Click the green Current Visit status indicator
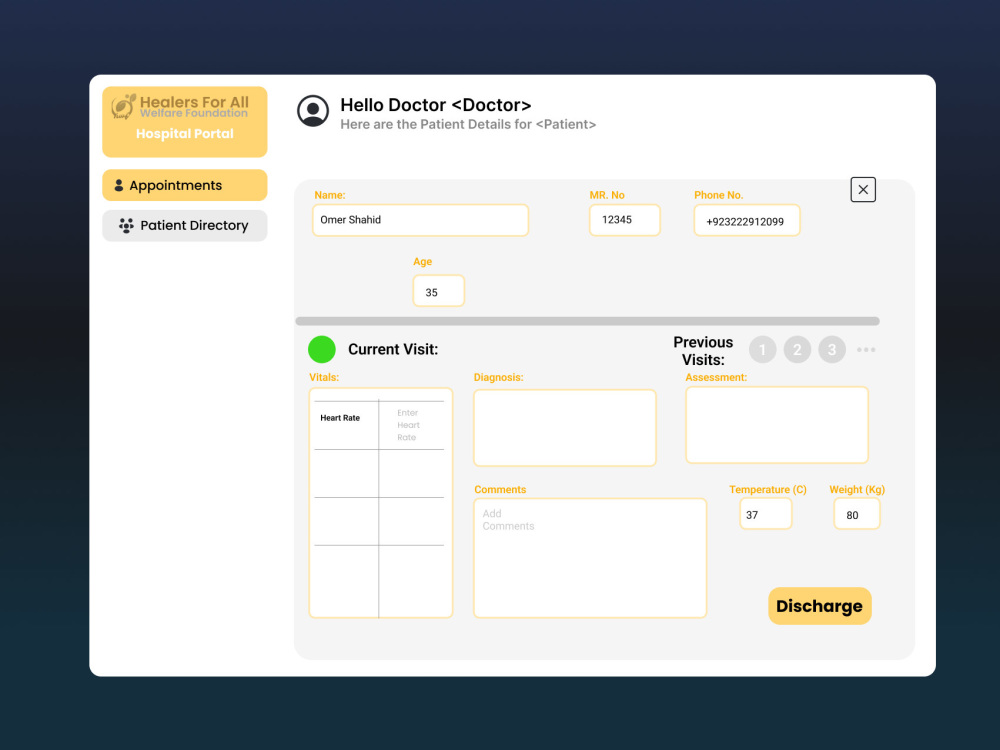This screenshot has width=1000, height=750. pyautogui.click(x=321, y=349)
